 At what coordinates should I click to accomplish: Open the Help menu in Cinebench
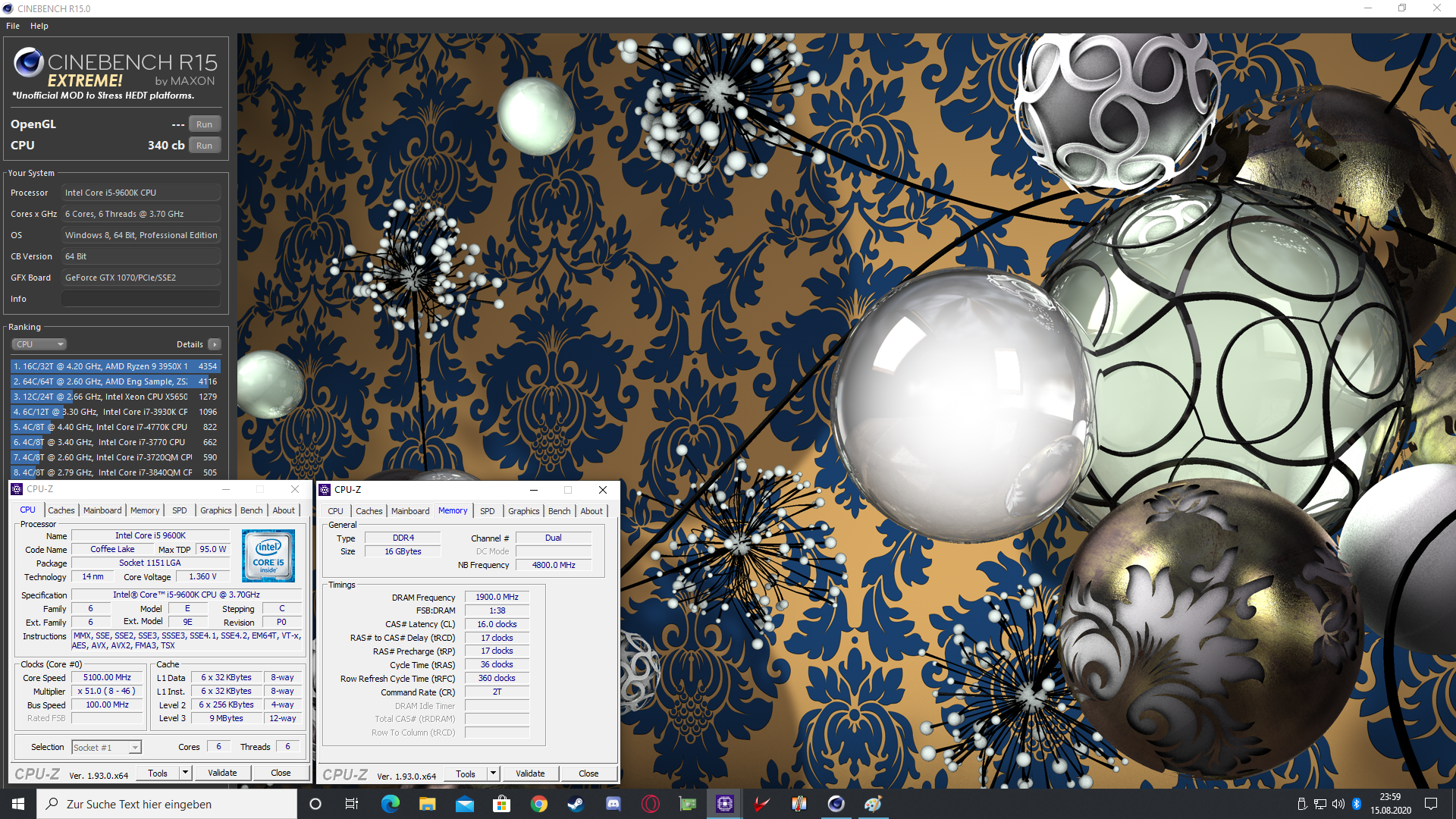(39, 26)
